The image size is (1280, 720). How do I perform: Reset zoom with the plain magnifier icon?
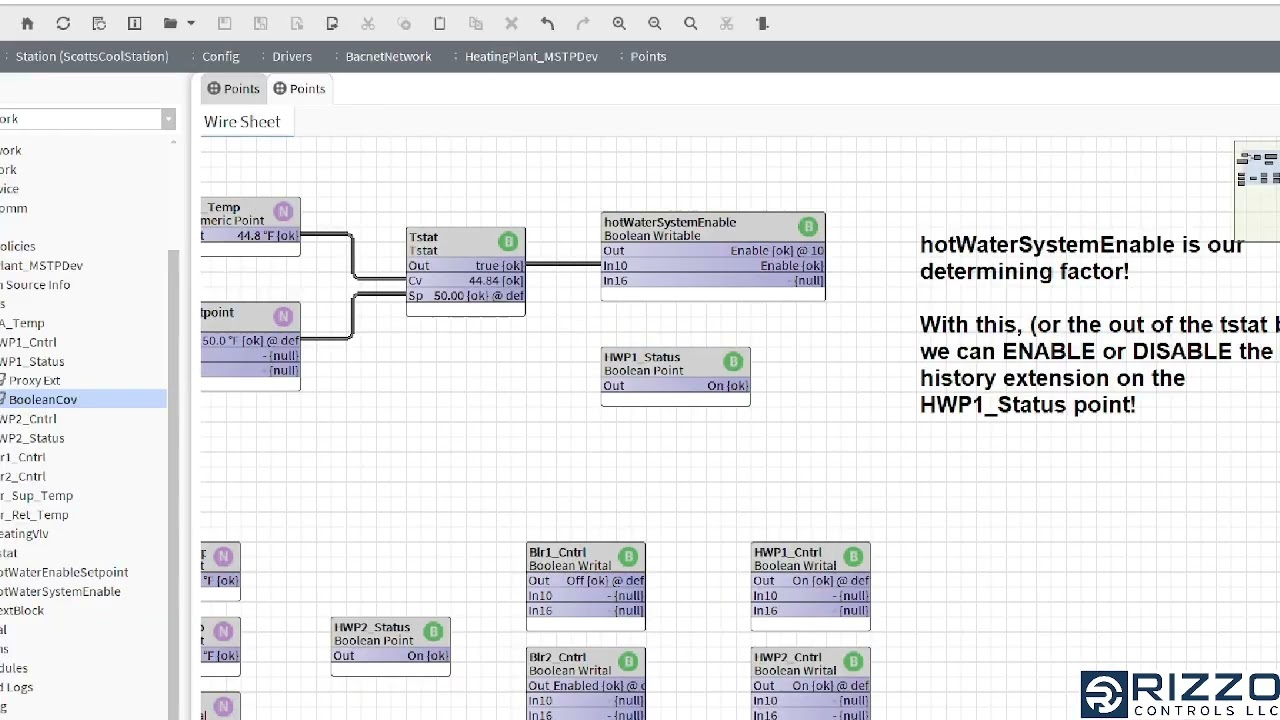coord(691,23)
